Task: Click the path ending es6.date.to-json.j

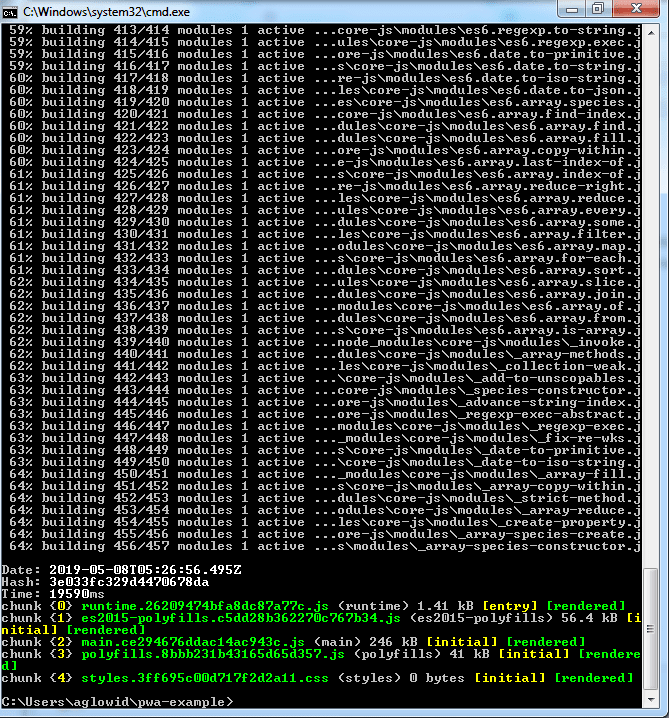Action: pos(478,90)
